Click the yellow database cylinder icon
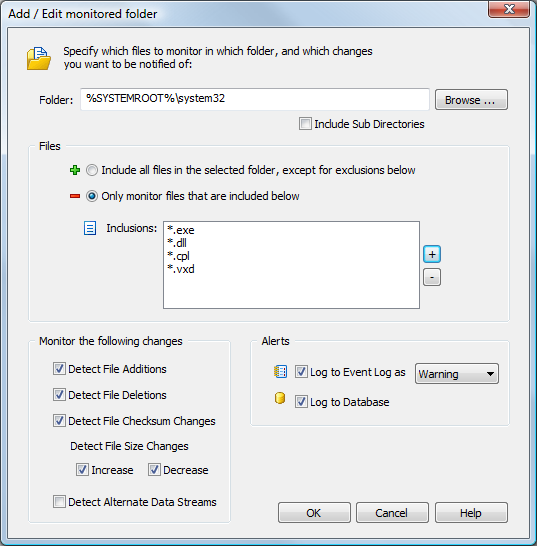This screenshot has width=537, height=546. pos(280,398)
